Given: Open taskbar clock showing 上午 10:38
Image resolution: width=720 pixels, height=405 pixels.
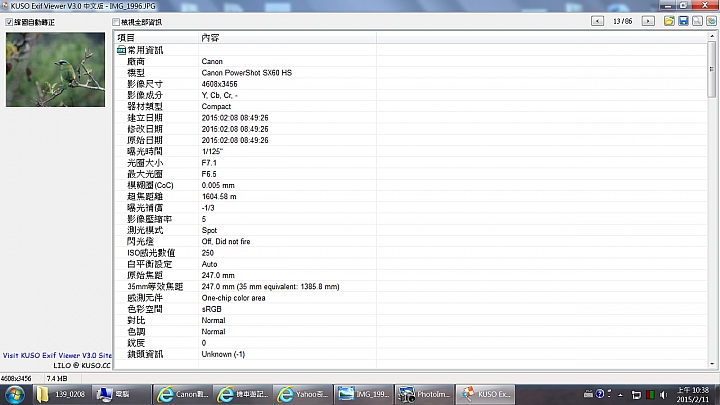Looking at the screenshot, I should pos(692,394).
